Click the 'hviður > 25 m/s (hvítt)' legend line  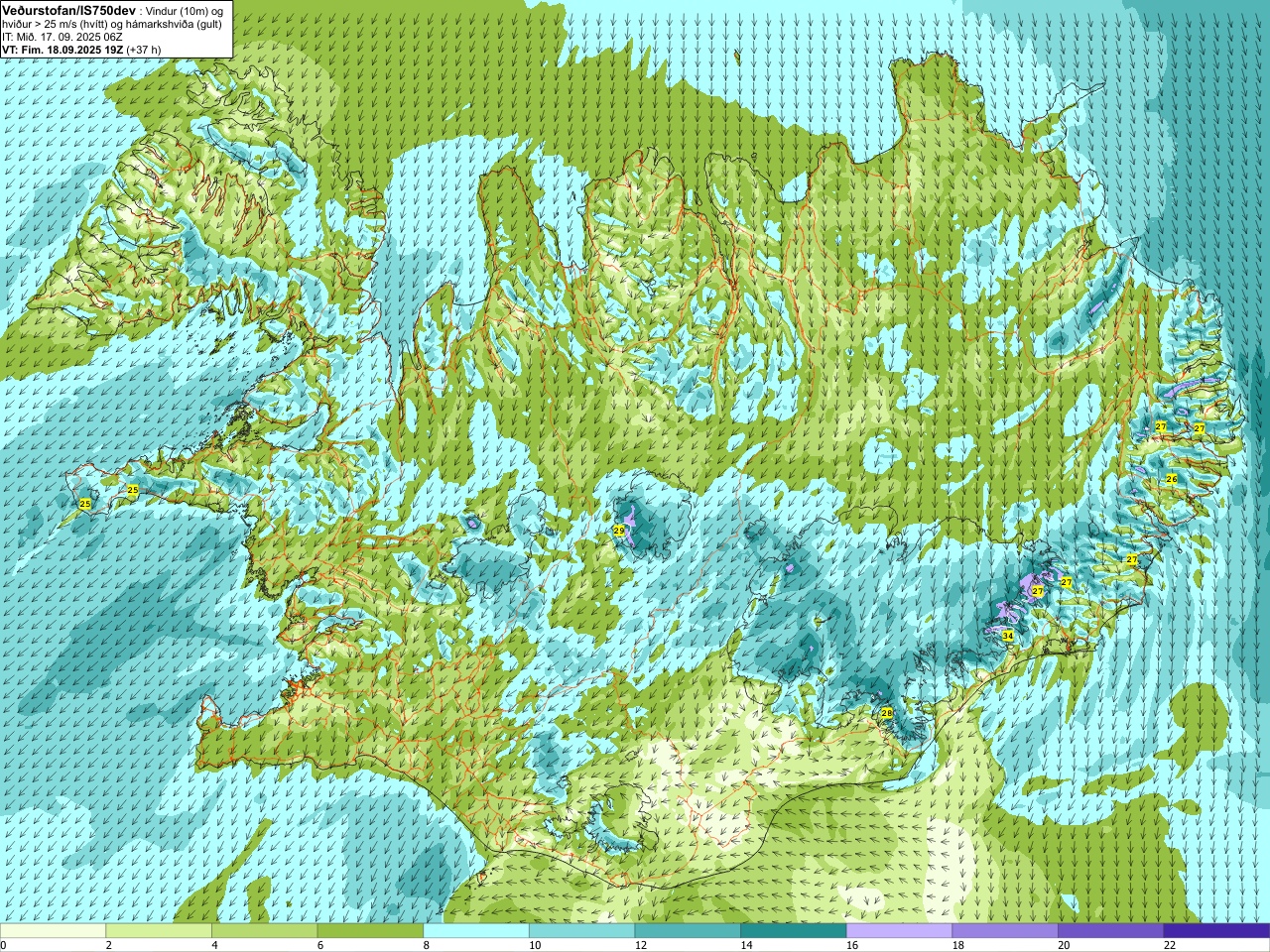click(x=60, y=24)
